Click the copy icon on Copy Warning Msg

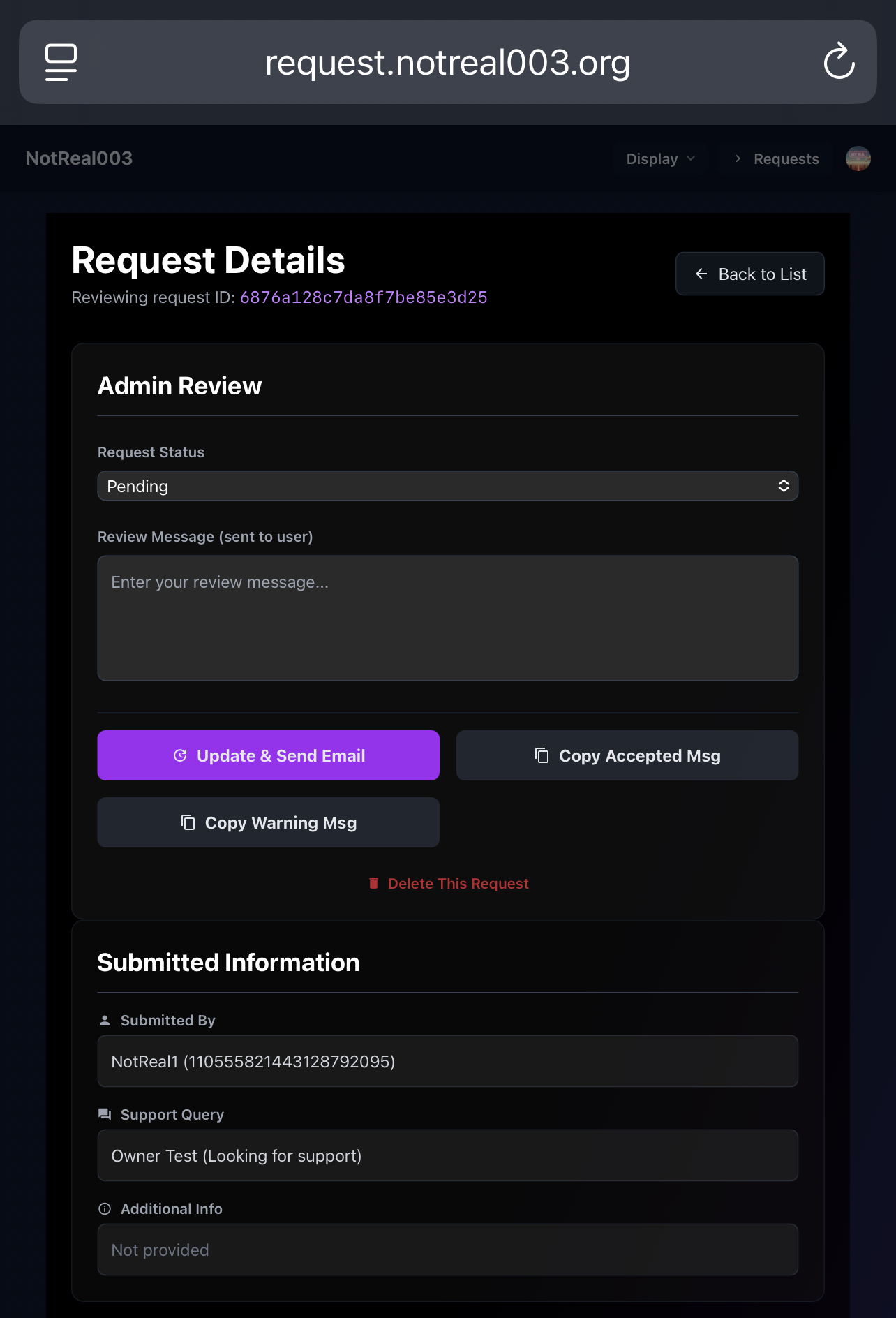[188, 822]
